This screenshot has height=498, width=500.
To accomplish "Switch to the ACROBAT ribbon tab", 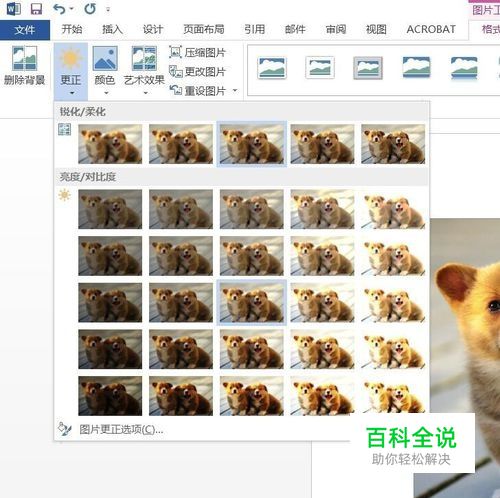I will (431, 29).
